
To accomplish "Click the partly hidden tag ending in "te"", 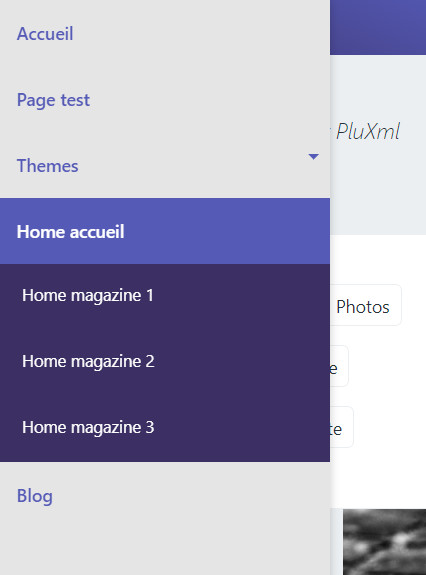I will pyautogui.click(x=342, y=427).
